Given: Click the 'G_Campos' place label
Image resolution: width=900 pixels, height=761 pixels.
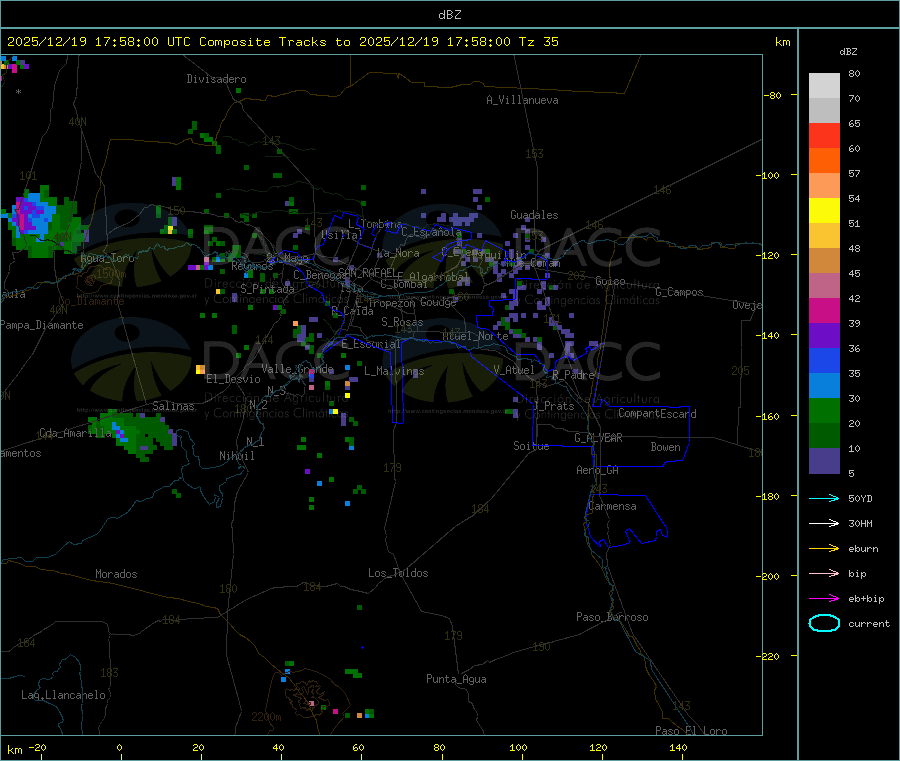Looking at the screenshot, I should point(680,292).
